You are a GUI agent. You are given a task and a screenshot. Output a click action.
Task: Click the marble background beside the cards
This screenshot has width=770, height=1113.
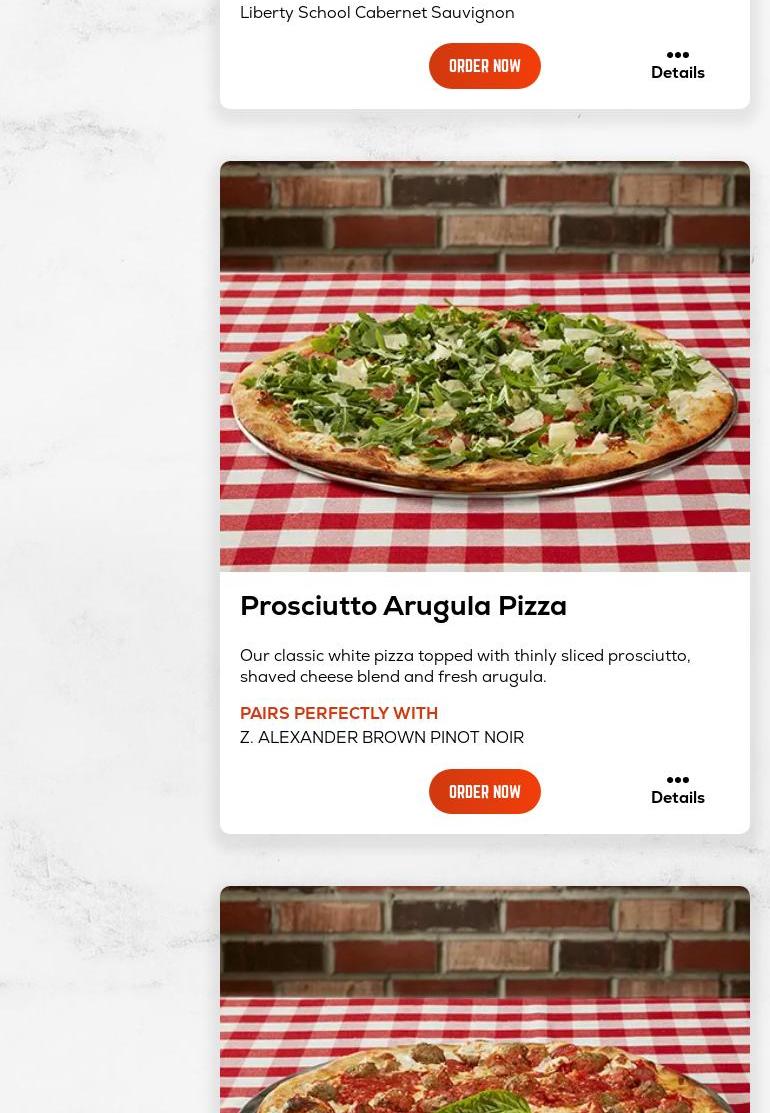tap(106, 554)
